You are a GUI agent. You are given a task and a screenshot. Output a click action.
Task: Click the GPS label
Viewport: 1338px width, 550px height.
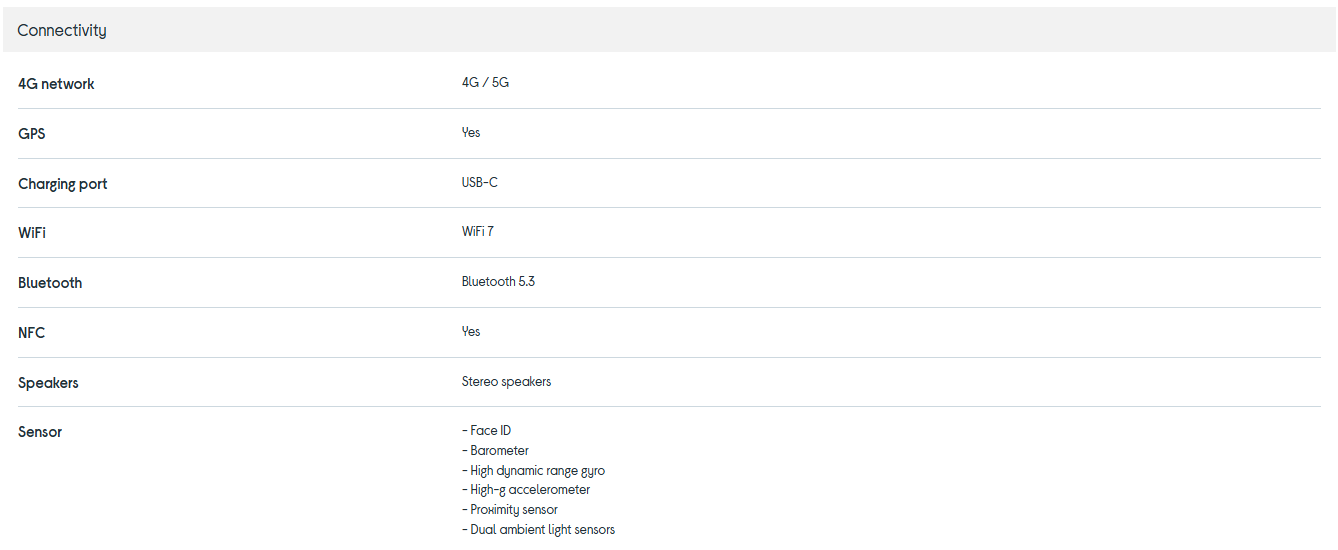(32, 134)
